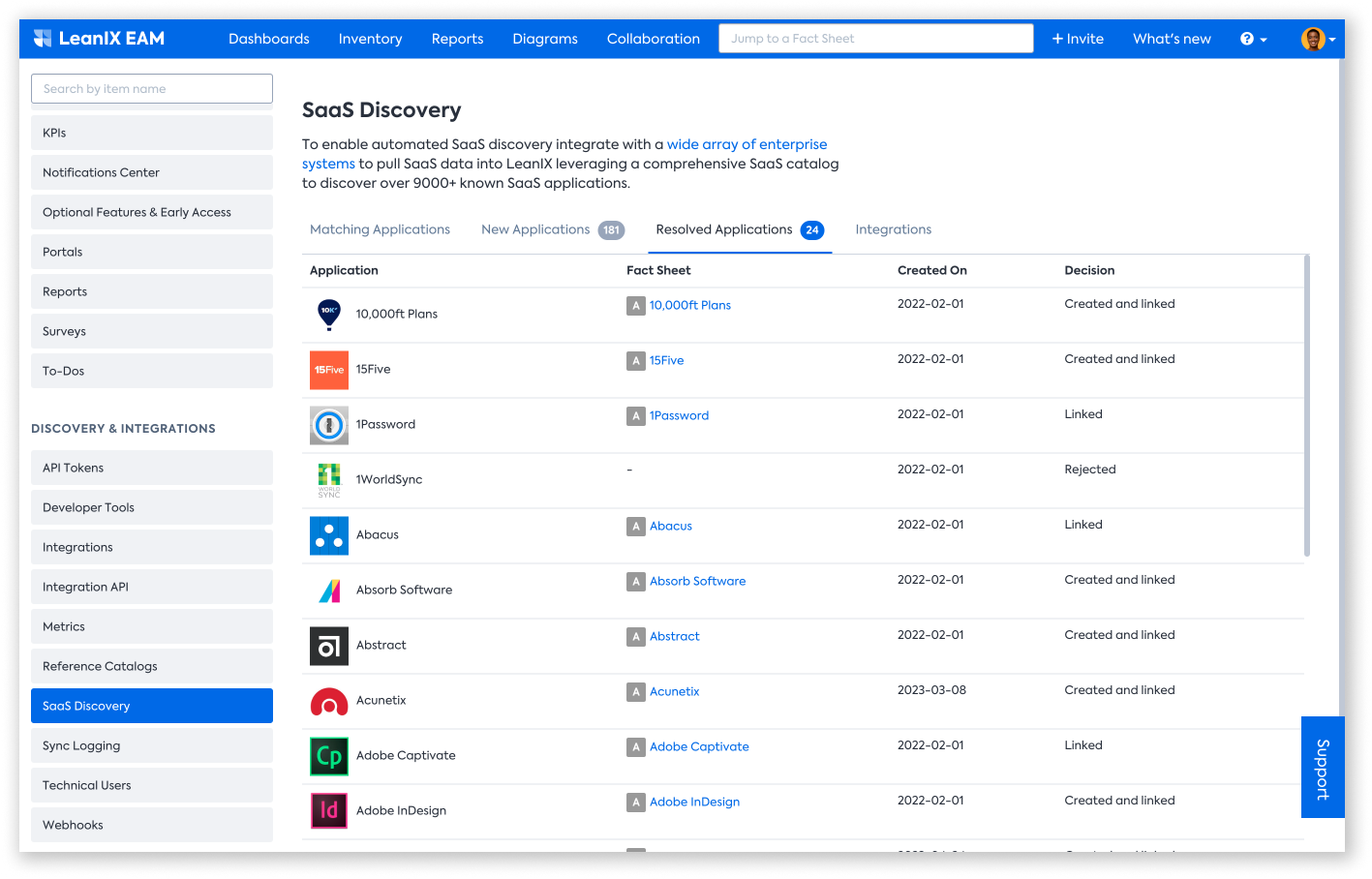Click the fact sheet type icon beside Adobe InDesign link
The width and height of the screenshot is (1372, 879).
636,803
